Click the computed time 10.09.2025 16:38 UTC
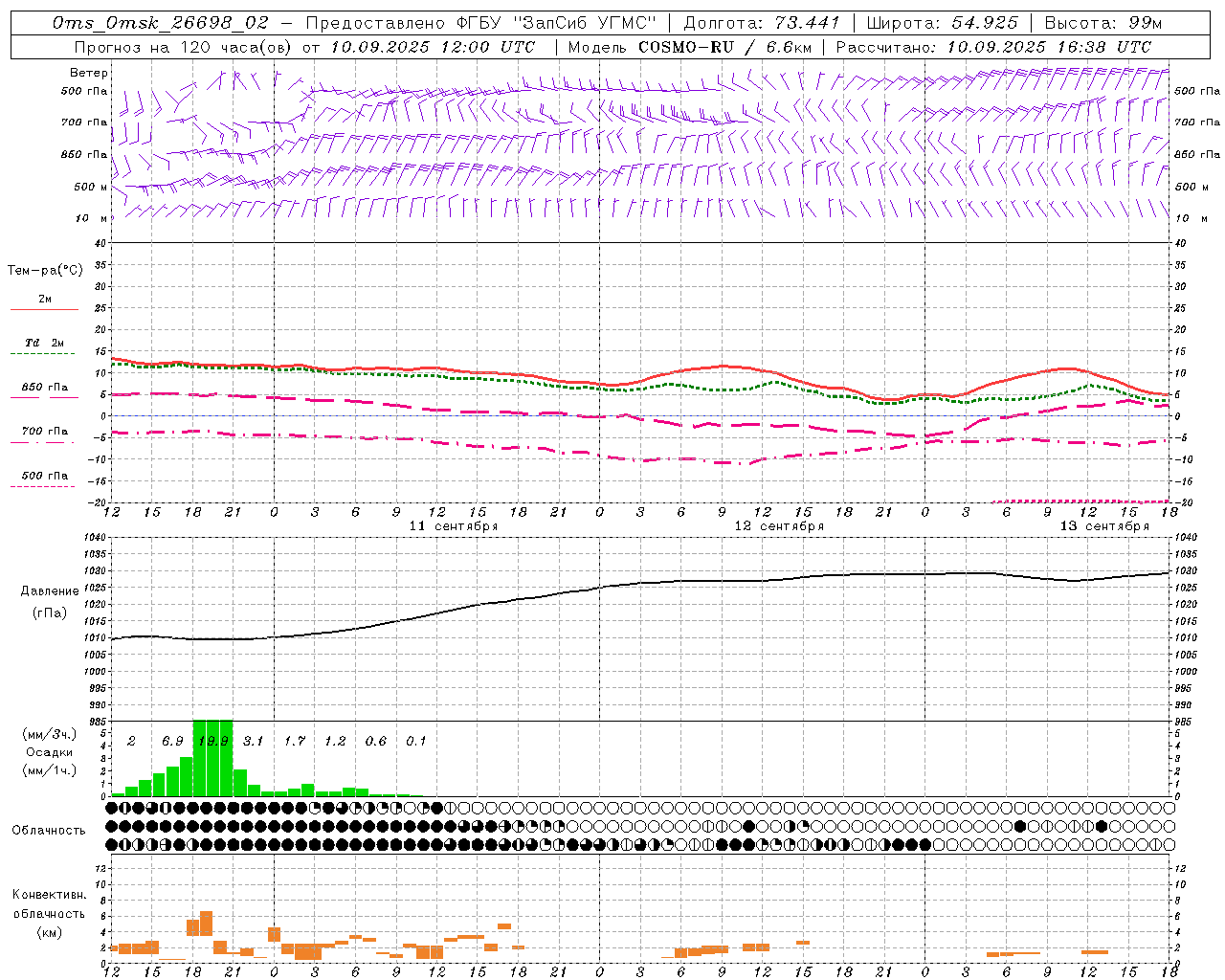This screenshot has height=980, width=1225. tap(1049, 47)
